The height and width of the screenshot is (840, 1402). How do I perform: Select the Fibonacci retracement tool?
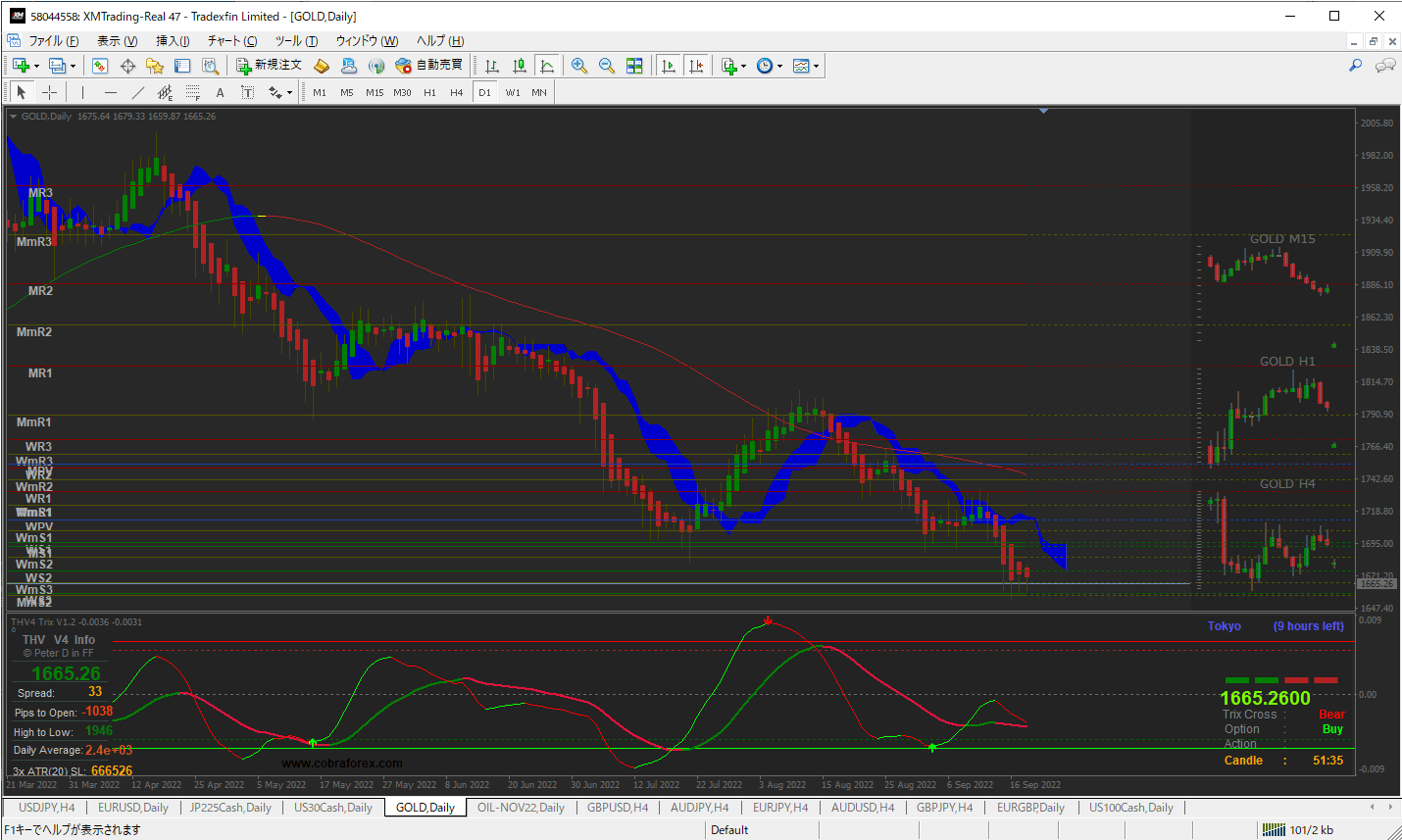tap(193, 92)
